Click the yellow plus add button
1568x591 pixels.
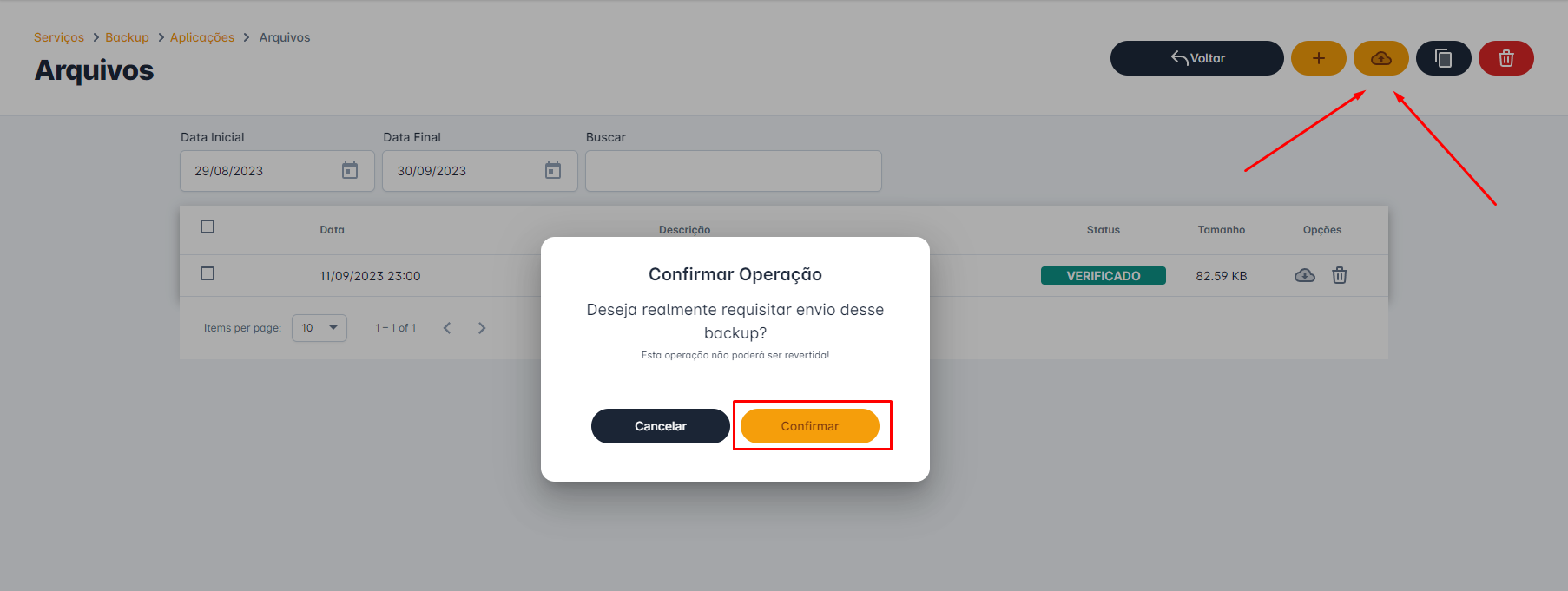coord(1318,58)
